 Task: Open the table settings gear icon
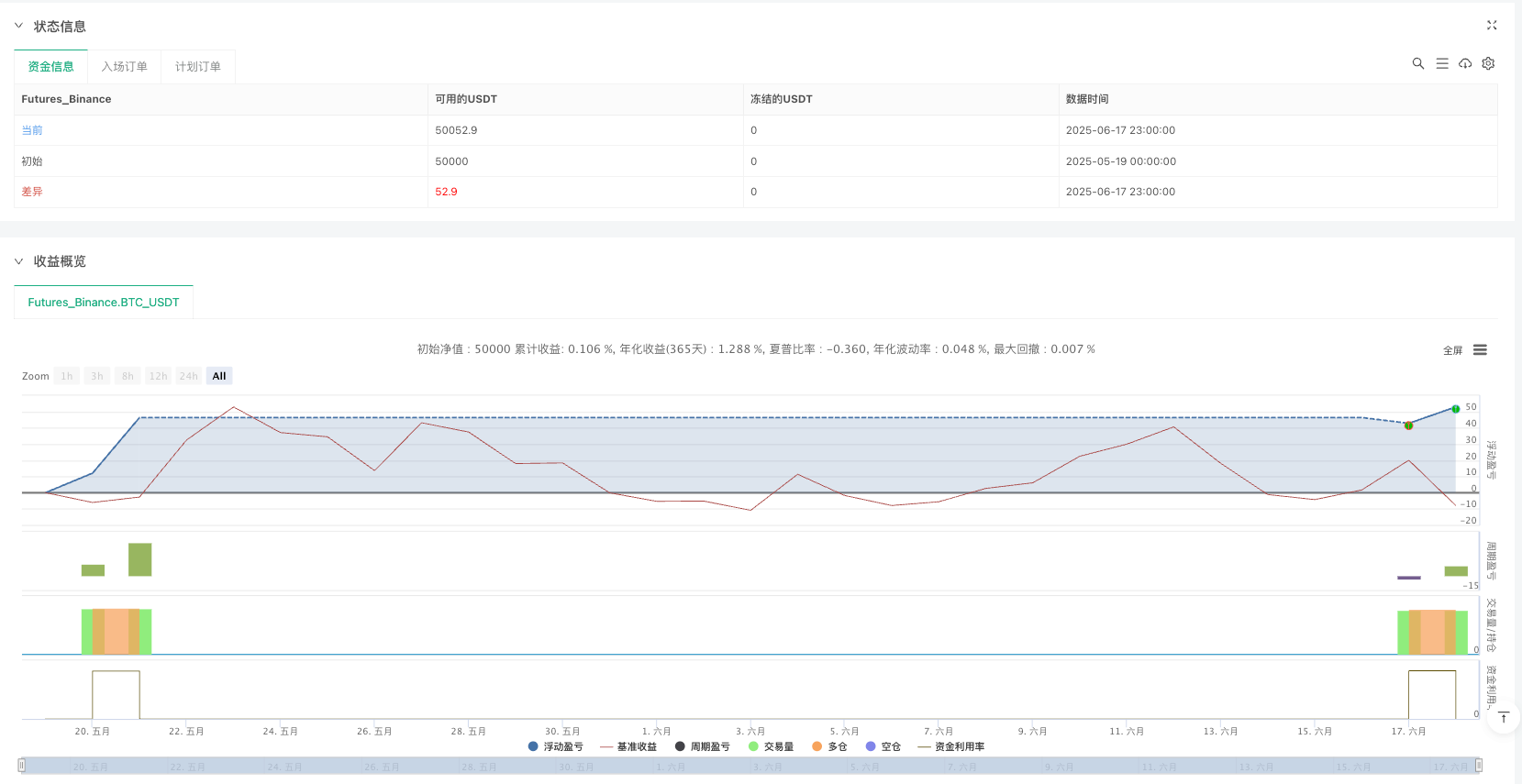pyautogui.click(x=1488, y=63)
